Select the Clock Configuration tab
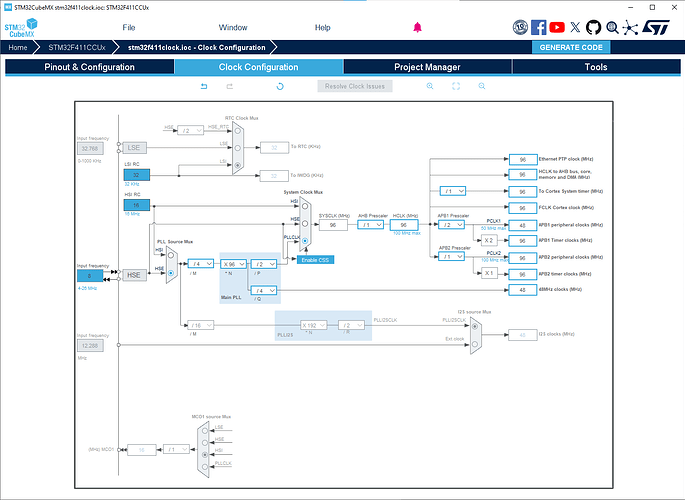Viewport: 685px width, 500px height. (x=259, y=67)
